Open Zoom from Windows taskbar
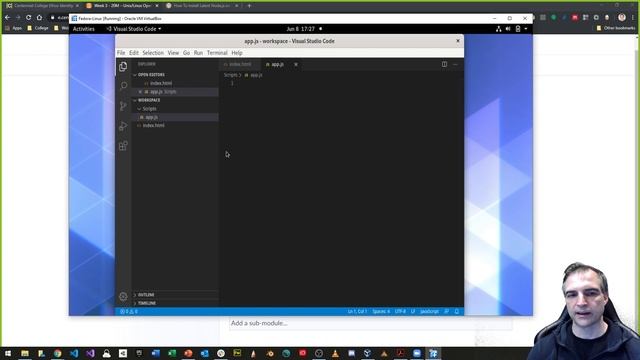This screenshot has width=640, height=360. [417, 353]
